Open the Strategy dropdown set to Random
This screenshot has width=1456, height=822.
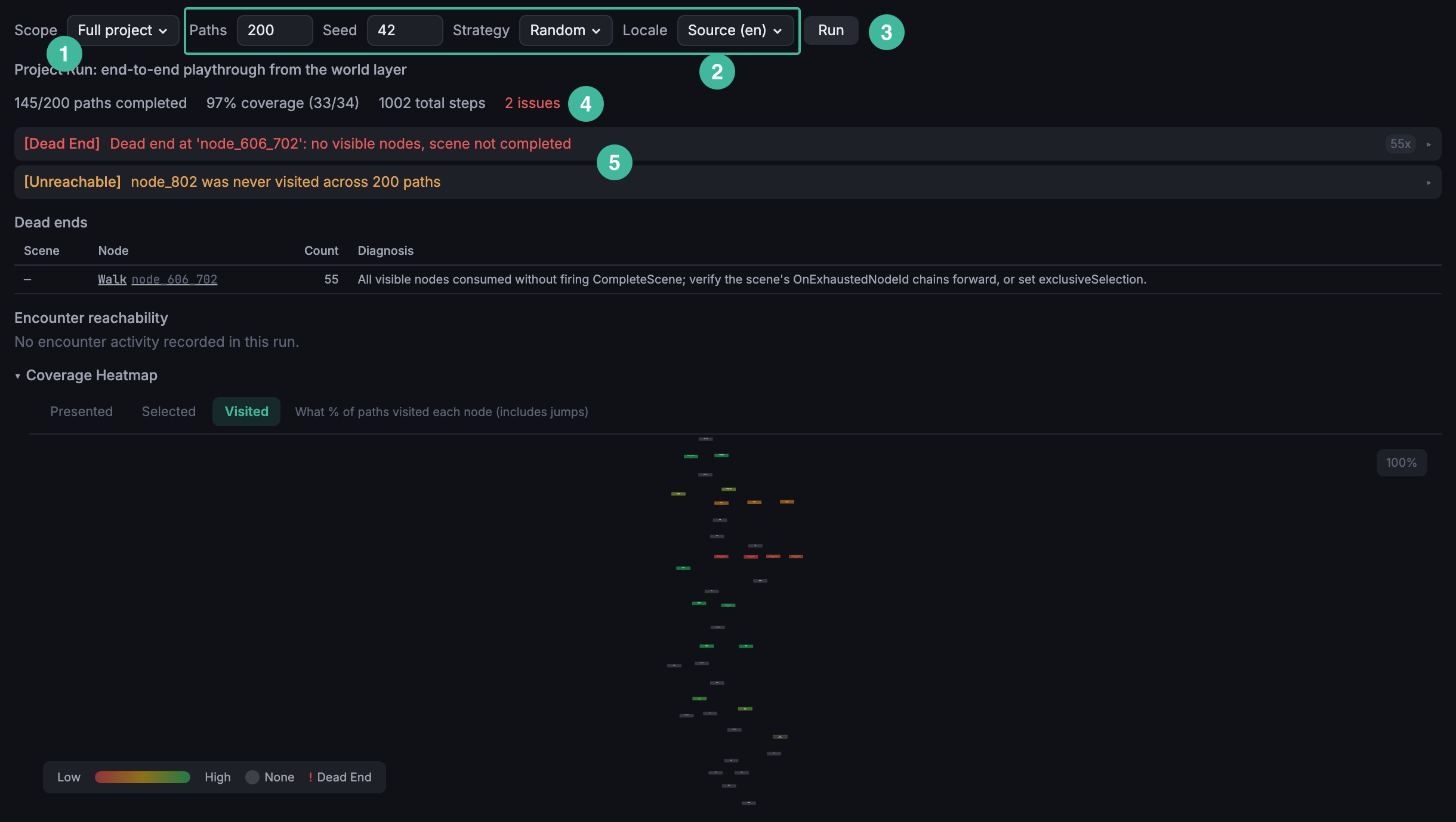[566, 30]
